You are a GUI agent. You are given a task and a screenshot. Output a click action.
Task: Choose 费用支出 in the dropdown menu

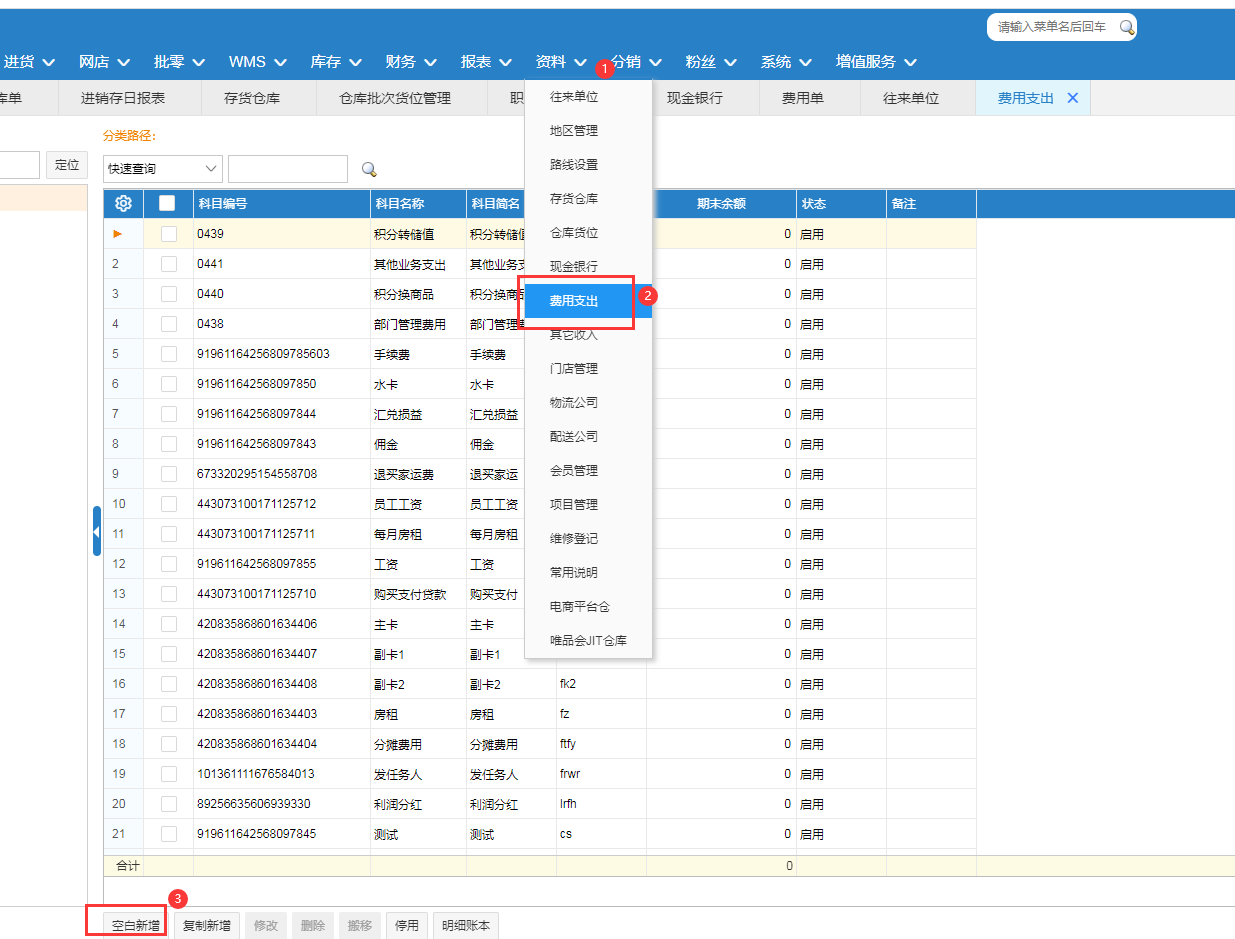(588, 301)
